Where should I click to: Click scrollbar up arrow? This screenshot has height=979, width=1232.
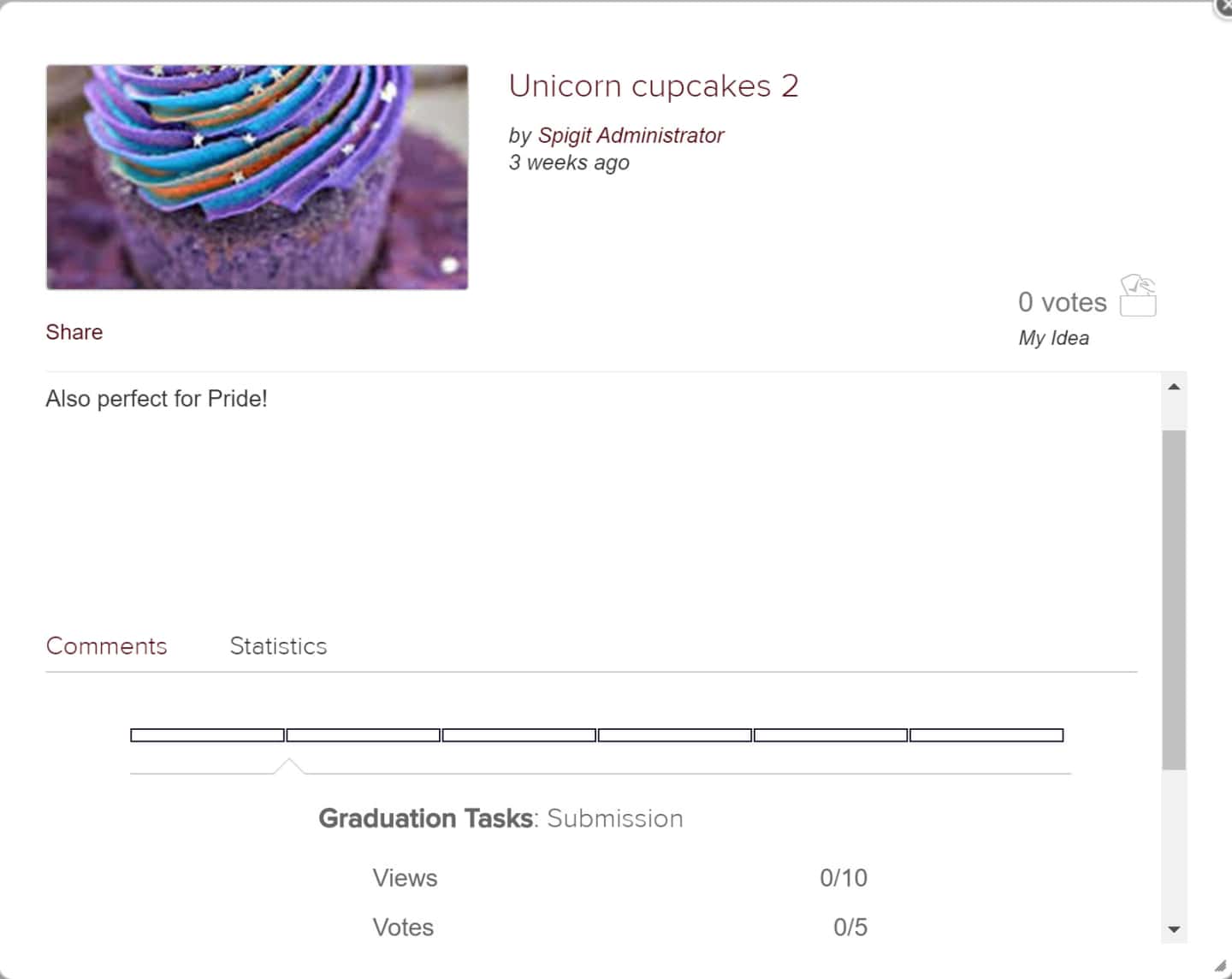[x=1174, y=387]
